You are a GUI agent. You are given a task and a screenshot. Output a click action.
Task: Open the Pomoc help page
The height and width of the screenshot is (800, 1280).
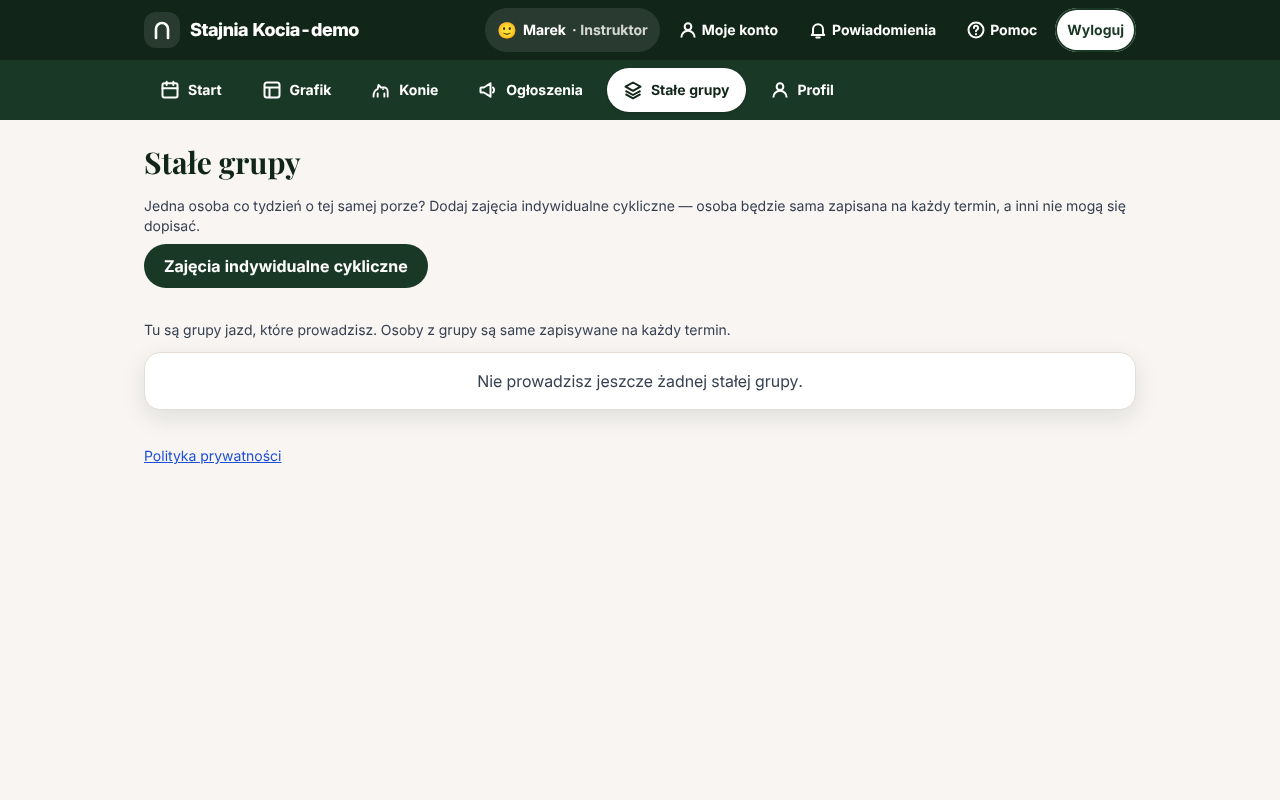1002,30
